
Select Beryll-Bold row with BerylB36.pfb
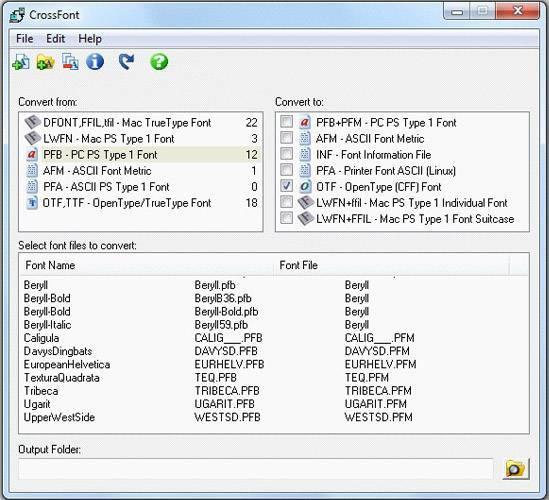click(274, 298)
